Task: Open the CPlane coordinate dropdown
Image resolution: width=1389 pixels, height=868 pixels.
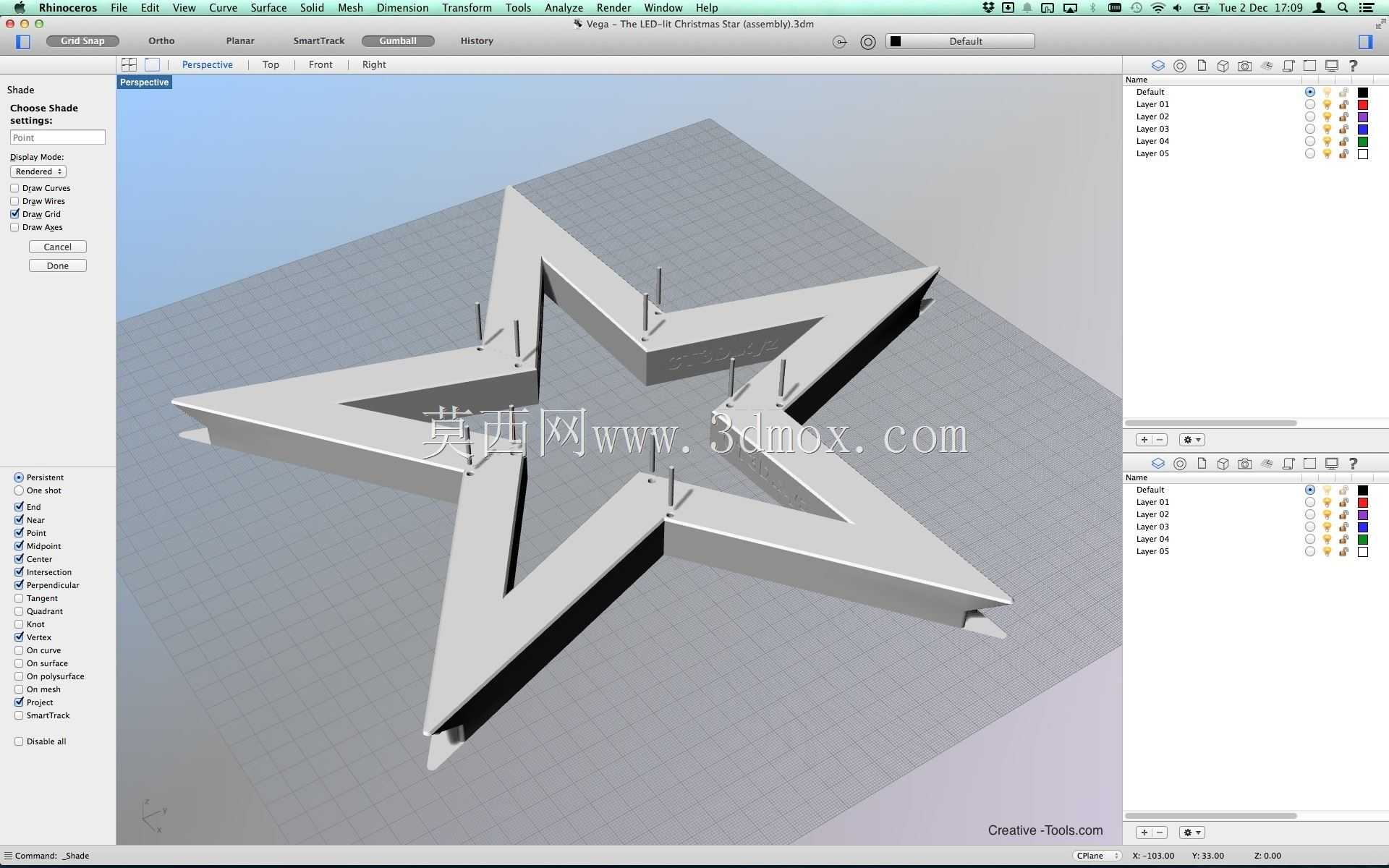Action: click(x=1097, y=856)
